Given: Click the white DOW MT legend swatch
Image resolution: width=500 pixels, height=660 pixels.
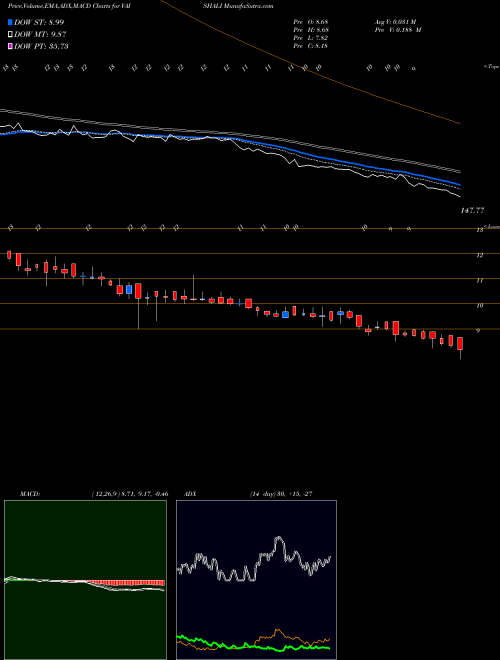Looking at the screenshot, I should (10, 35).
